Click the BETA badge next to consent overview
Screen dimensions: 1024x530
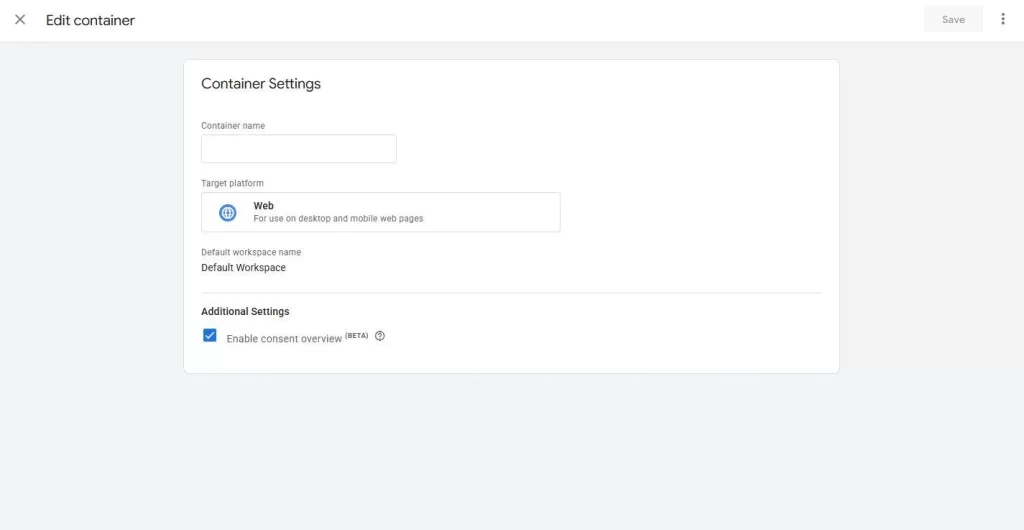[x=357, y=335]
